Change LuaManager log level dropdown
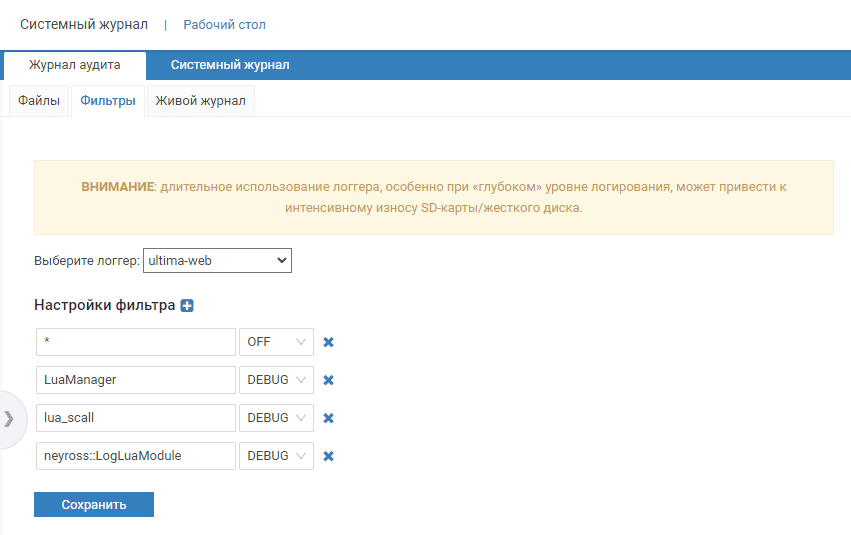Viewport: 851px width, 535px height. click(x=276, y=380)
